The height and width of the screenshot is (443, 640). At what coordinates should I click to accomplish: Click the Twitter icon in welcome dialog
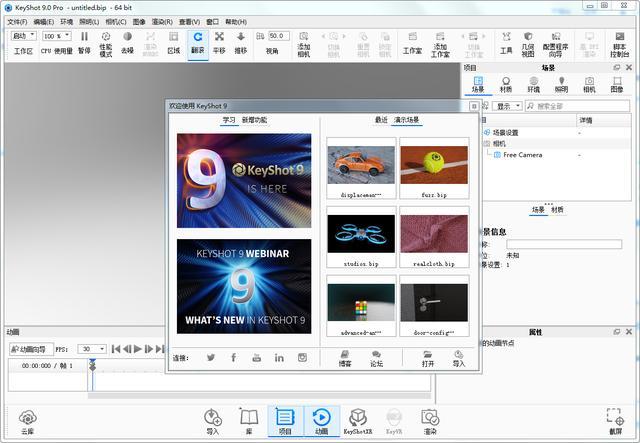(x=211, y=357)
